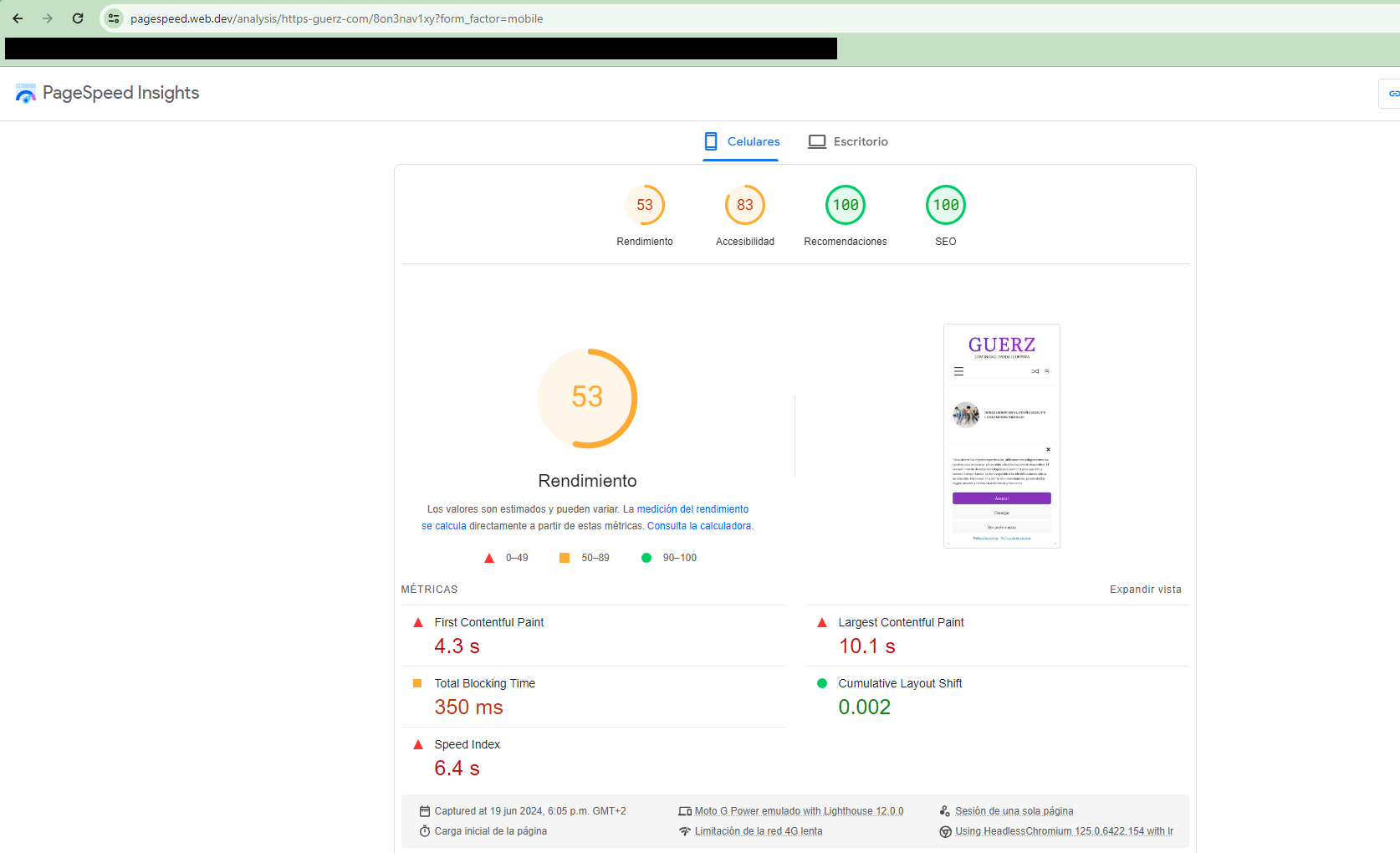Select the 53 Rendimiento score gauge
The height and width of the screenshot is (853, 1400).
coord(645,205)
